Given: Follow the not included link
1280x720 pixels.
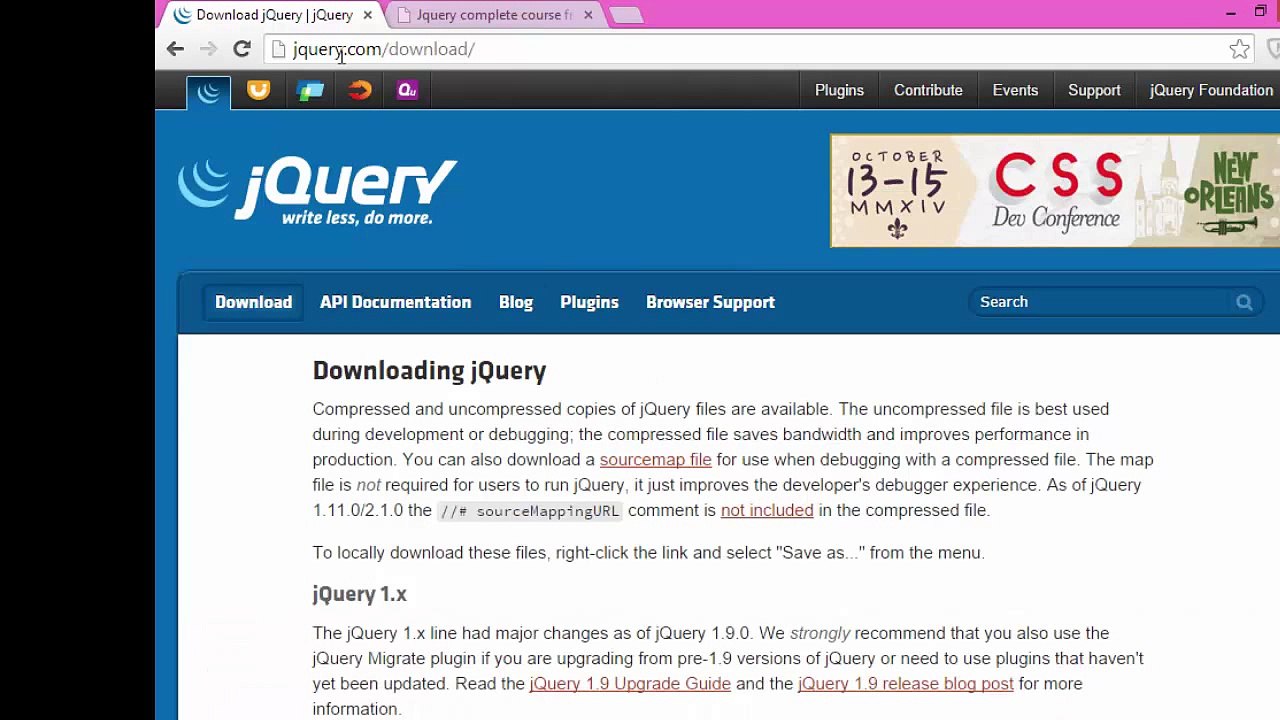Looking at the screenshot, I should (767, 510).
